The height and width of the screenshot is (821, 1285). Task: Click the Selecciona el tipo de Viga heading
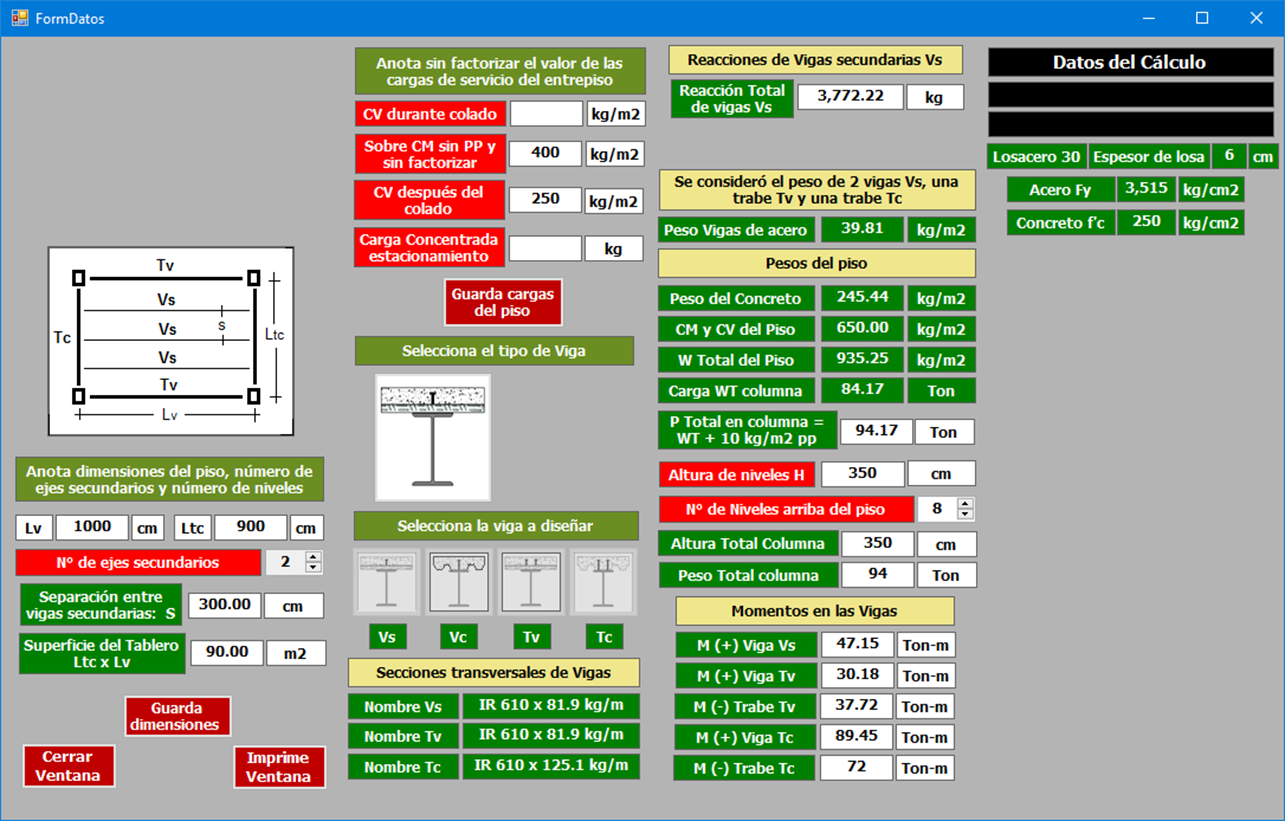tap(494, 351)
